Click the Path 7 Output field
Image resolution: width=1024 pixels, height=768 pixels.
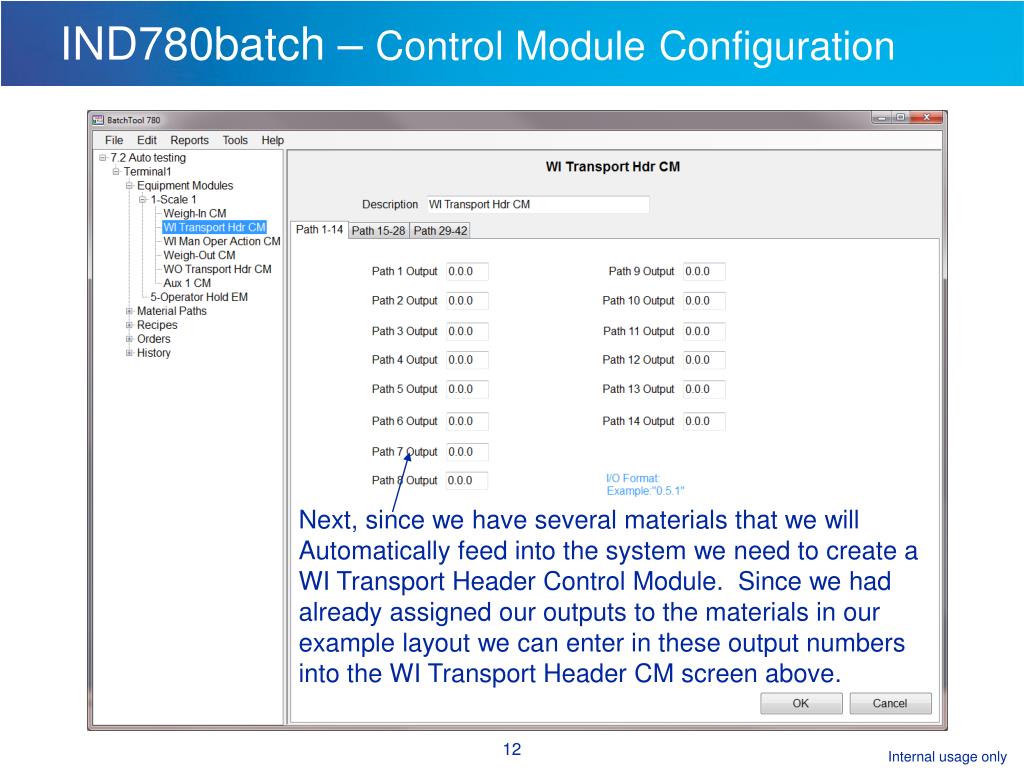467,452
